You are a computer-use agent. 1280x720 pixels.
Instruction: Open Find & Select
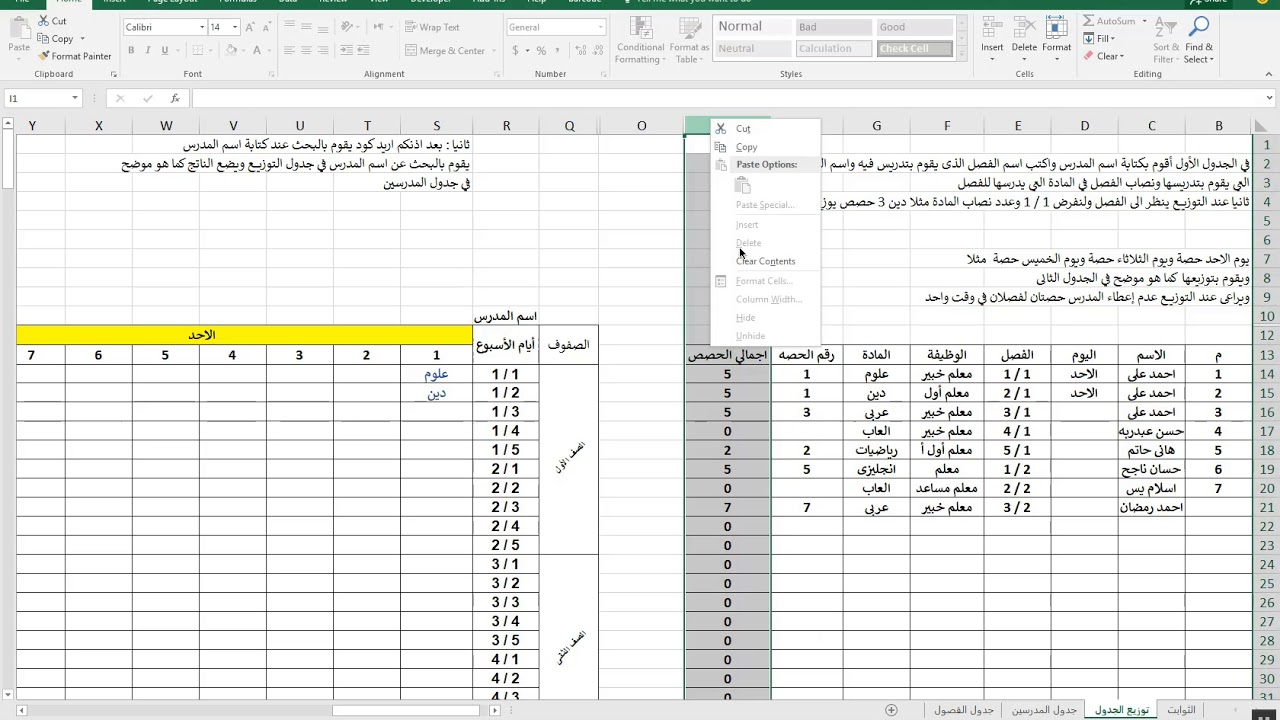1198,40
